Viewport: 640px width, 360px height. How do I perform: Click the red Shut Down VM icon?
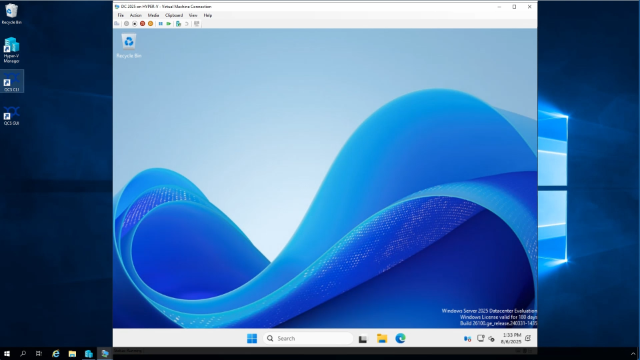pos(142,24)
